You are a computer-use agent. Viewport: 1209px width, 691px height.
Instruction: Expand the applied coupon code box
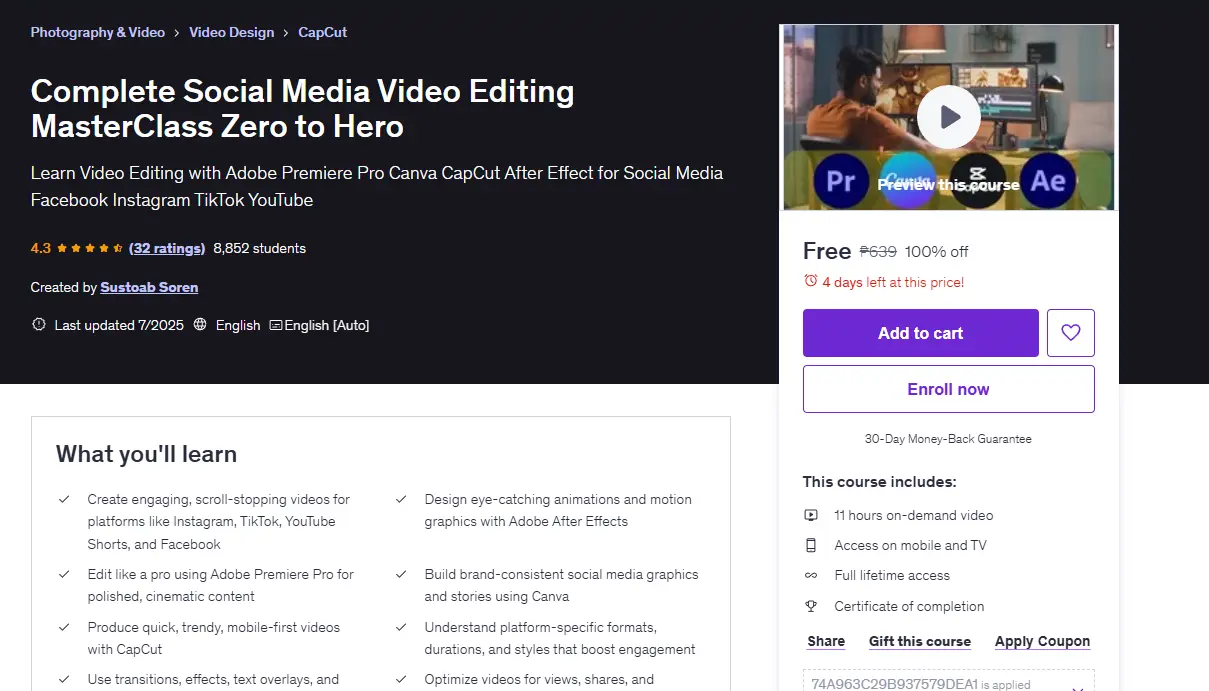point(1078,686)
